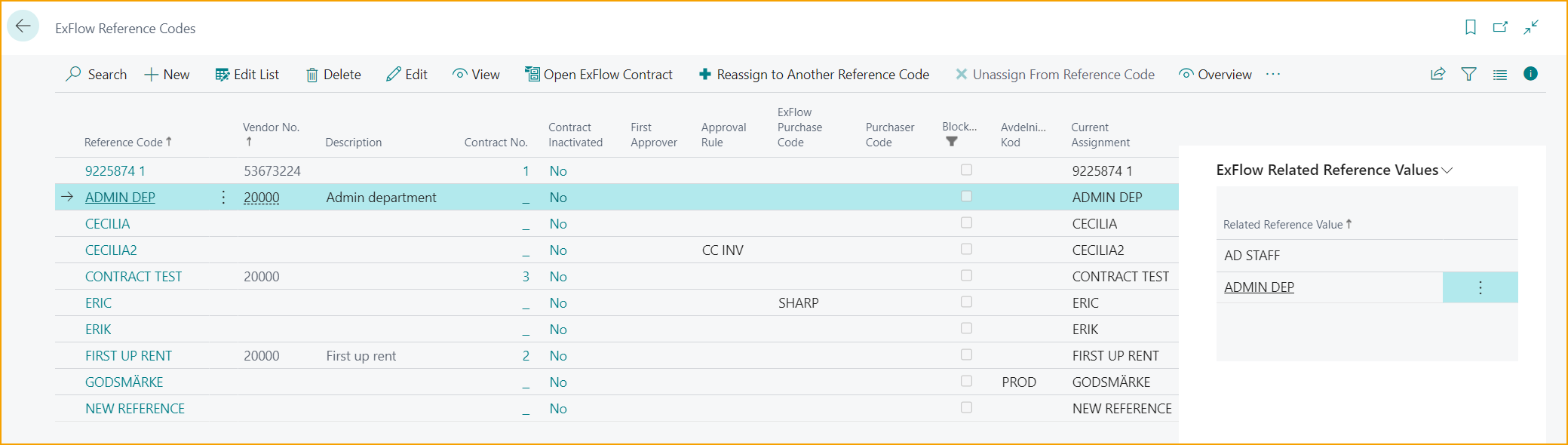The image size is (1568, 445).
Task: Toggle Blocked checkbox for NEW REFERENCE row
Action: point(966,407)
